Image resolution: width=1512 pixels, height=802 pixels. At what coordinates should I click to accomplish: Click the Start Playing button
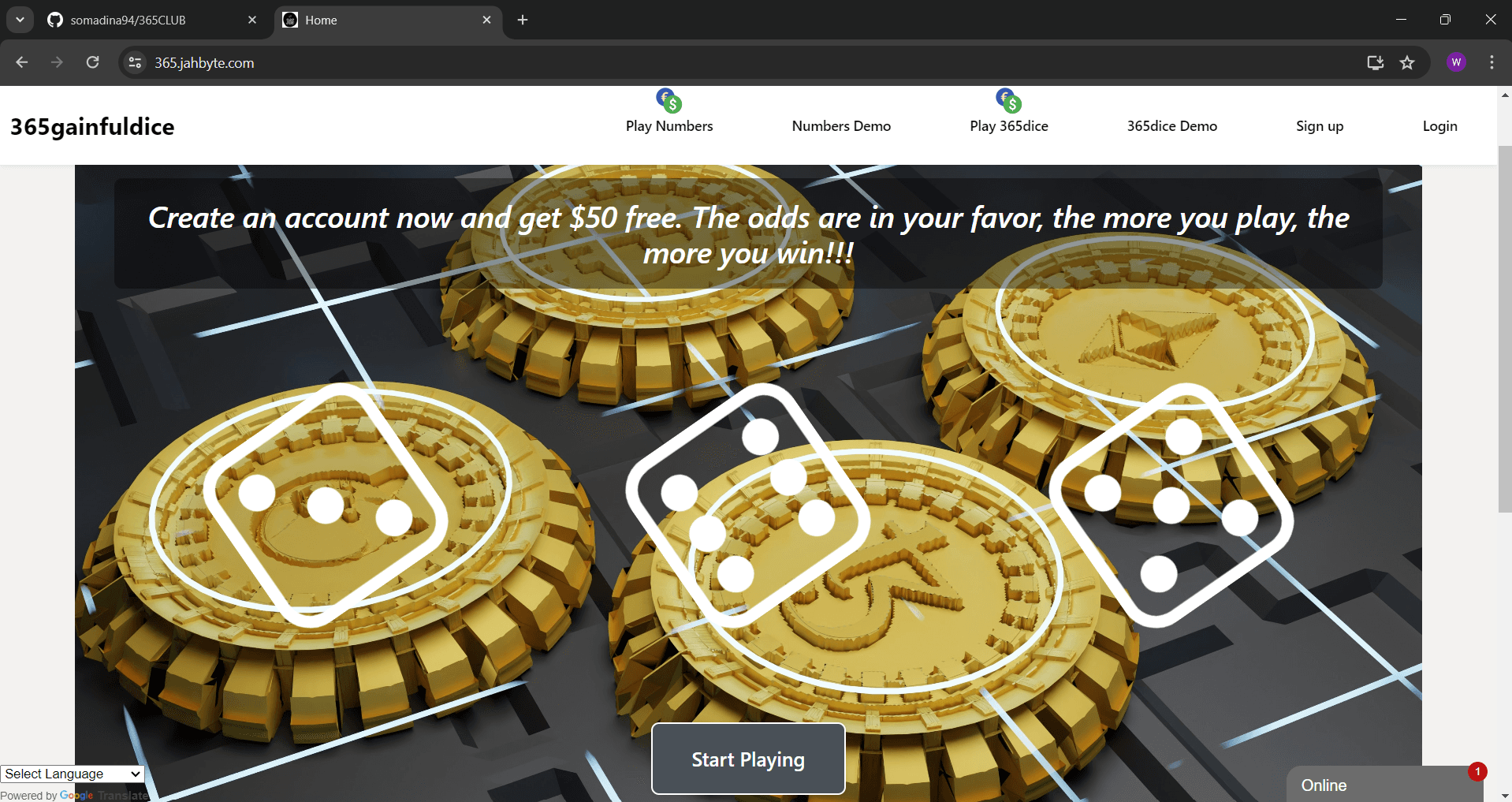click(748, 759)
